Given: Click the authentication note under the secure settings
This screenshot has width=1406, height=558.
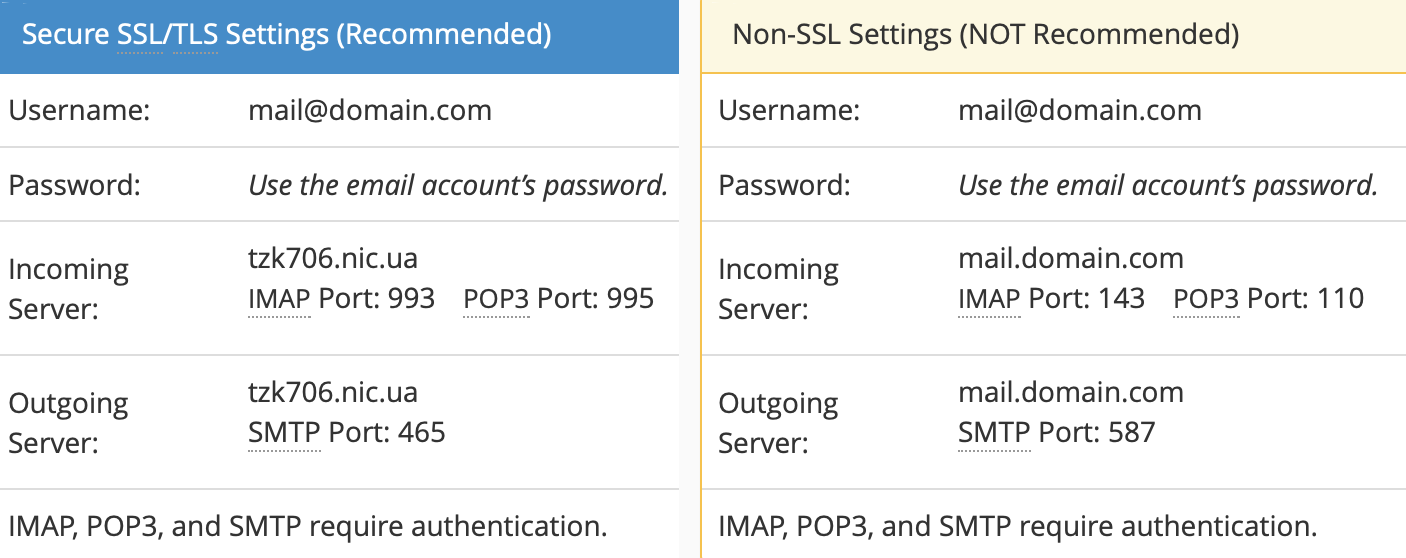Looking at the screenshot, I should (x=308, y=526).
